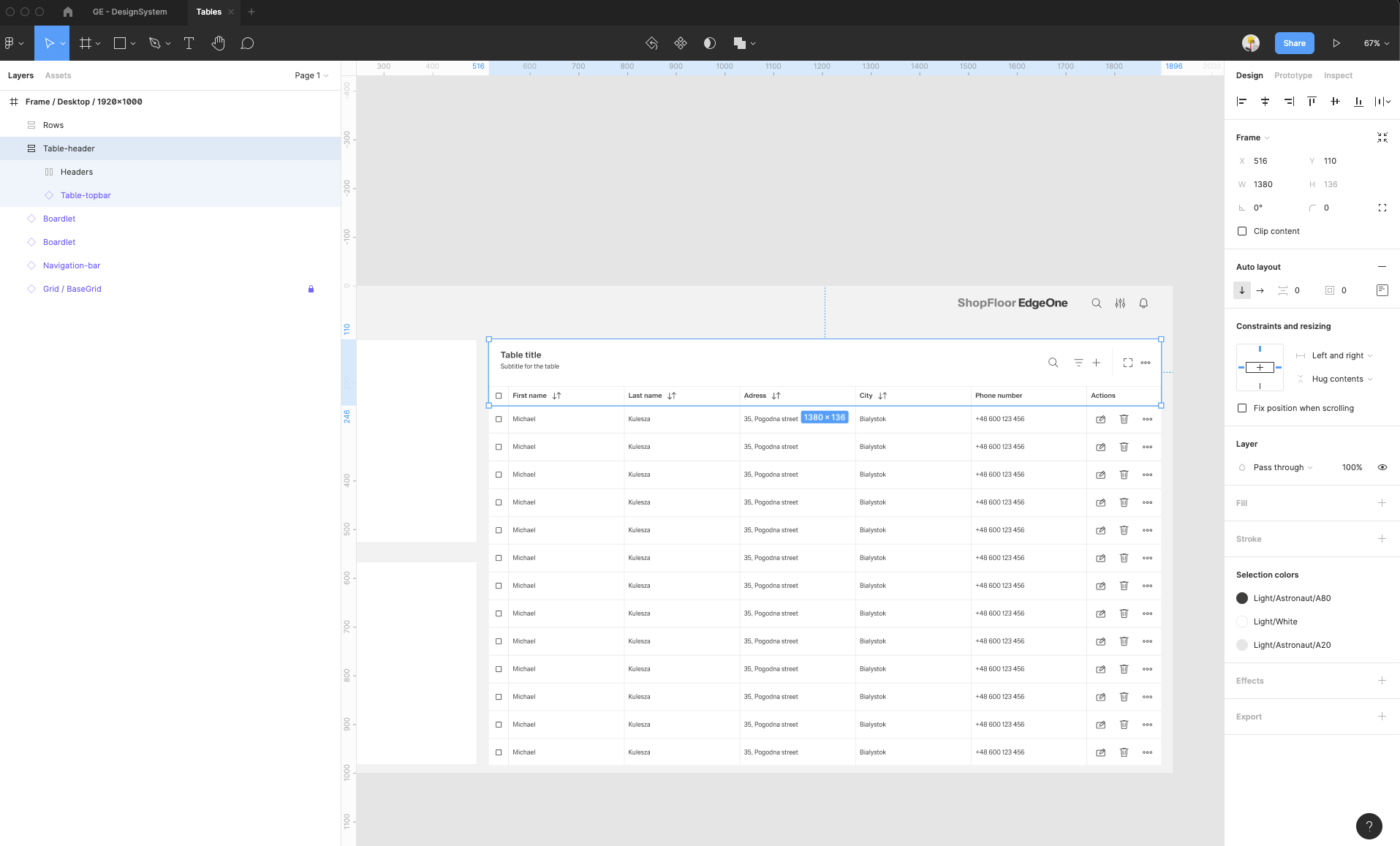Select the Text tool
The image size is (1400, 846).
tap(189, 43)
